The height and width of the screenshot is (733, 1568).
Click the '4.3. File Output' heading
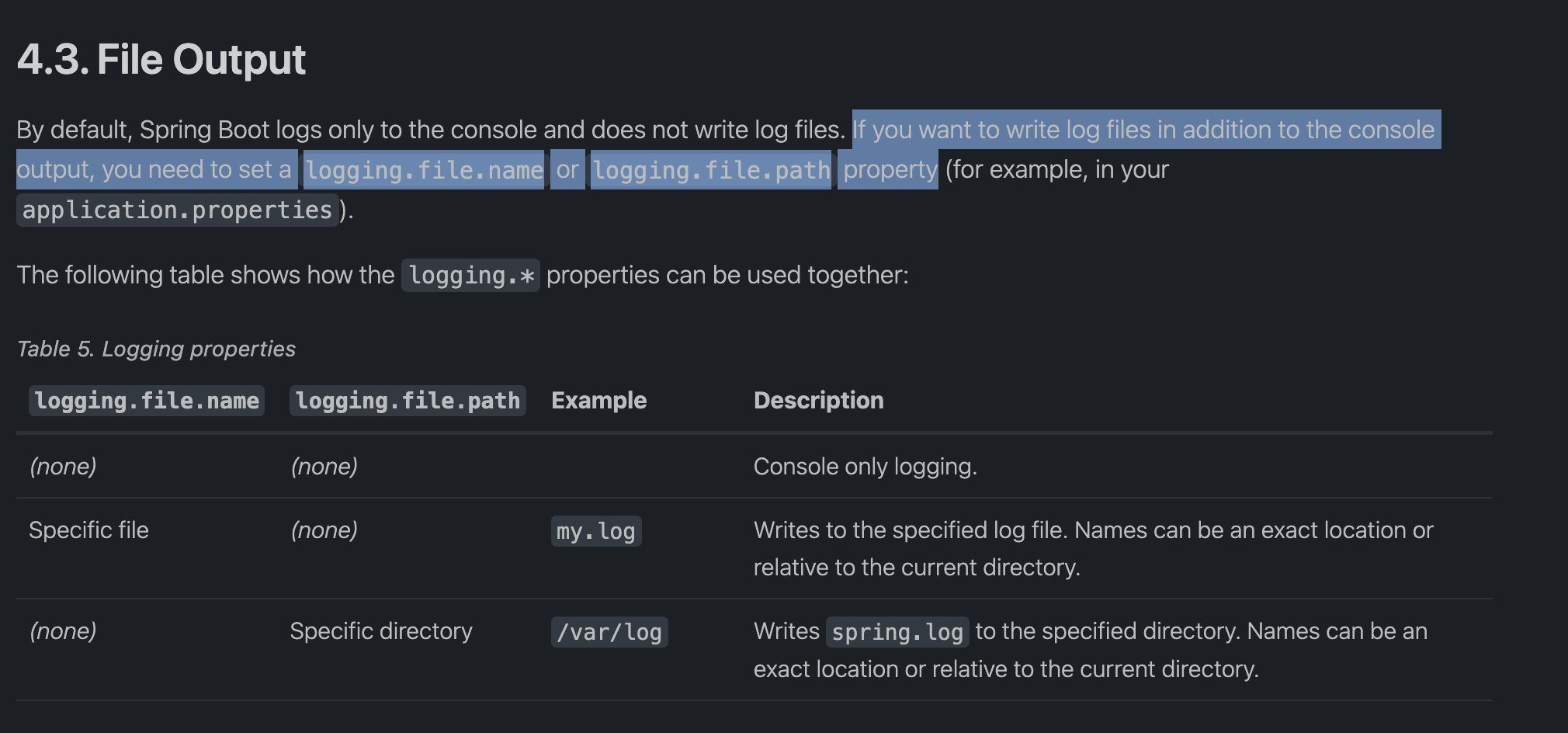pyautogui.click(x=161, y=60)
